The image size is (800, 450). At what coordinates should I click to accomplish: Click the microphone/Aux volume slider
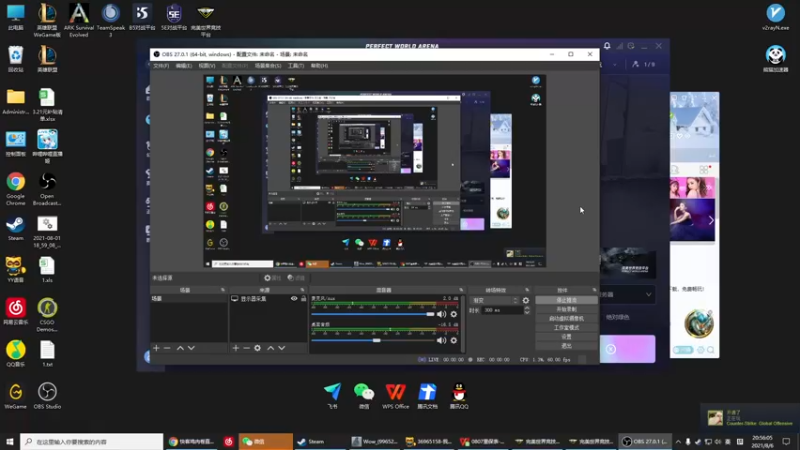372,314
